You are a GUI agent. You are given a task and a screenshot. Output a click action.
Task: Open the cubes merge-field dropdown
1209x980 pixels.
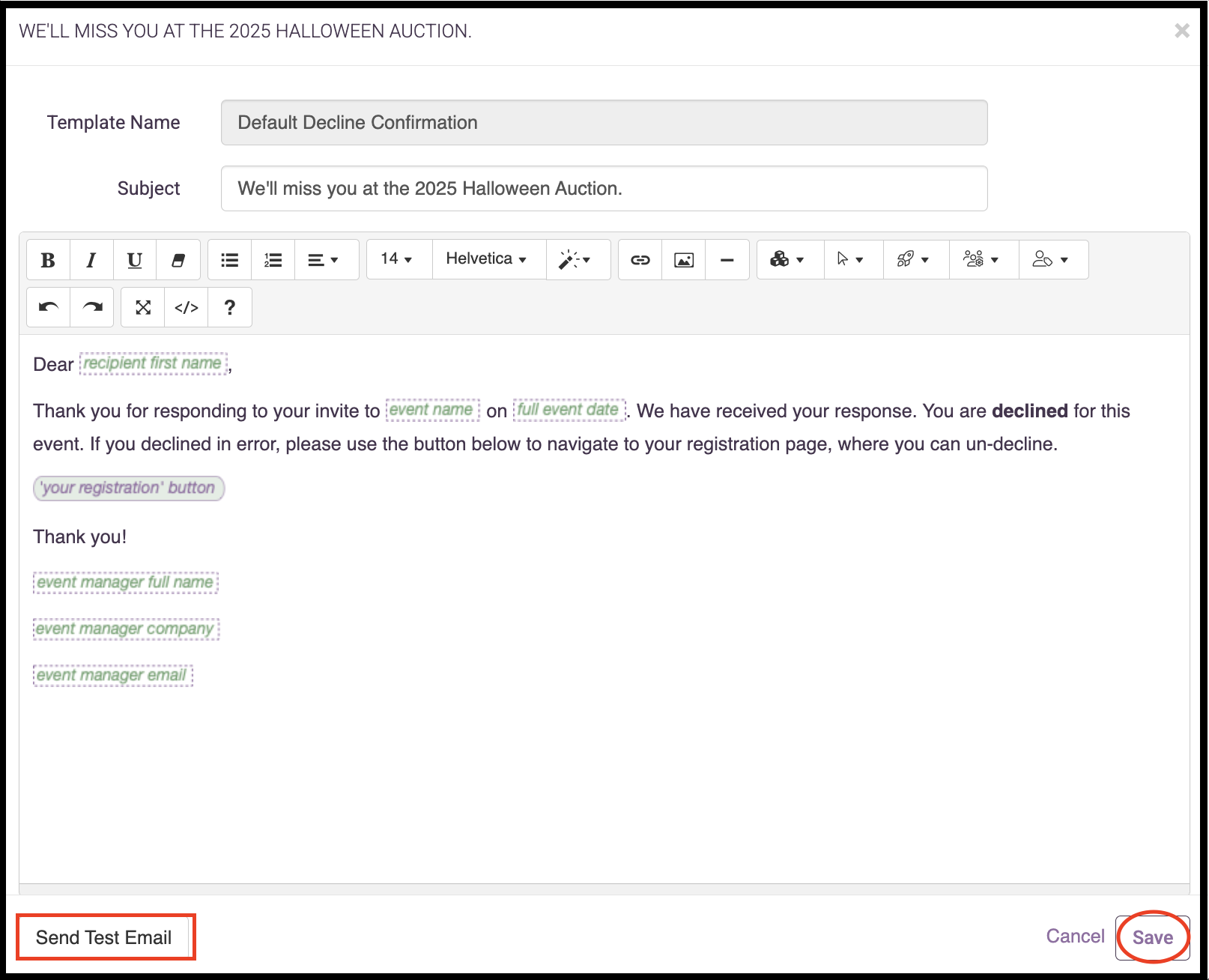coord(790,259)
